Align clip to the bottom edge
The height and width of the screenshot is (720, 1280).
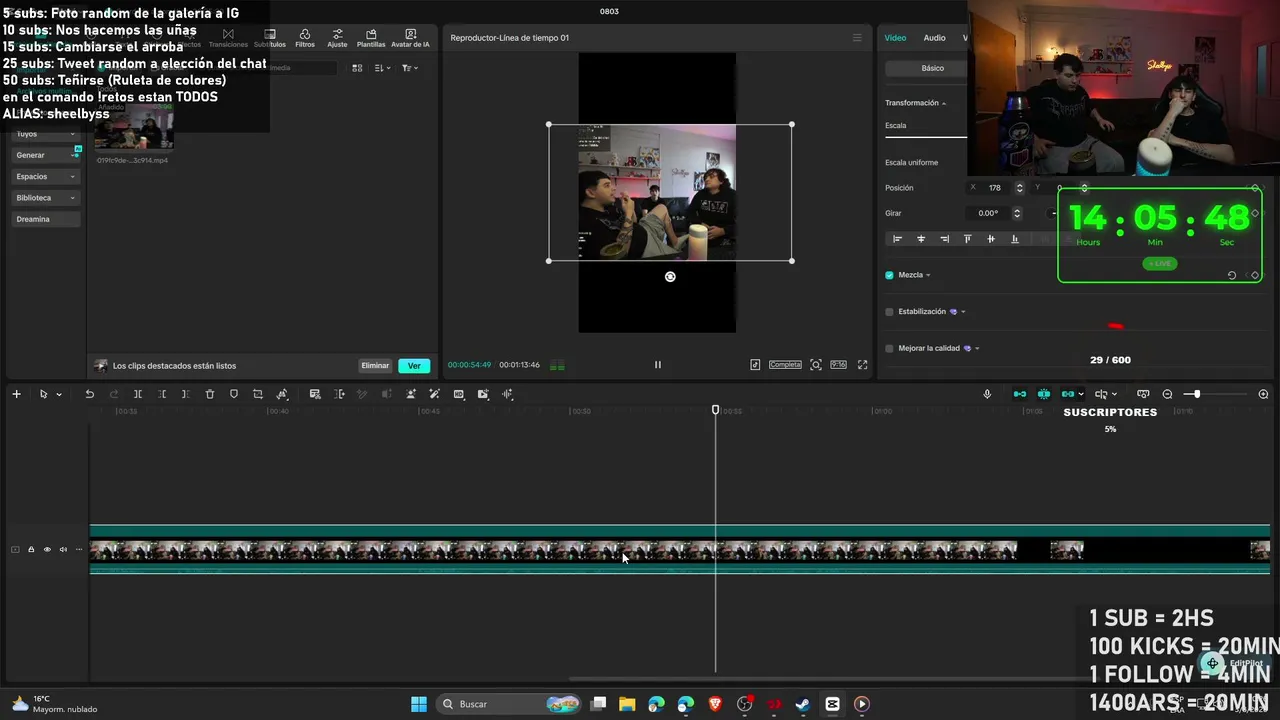[1015, 239]
